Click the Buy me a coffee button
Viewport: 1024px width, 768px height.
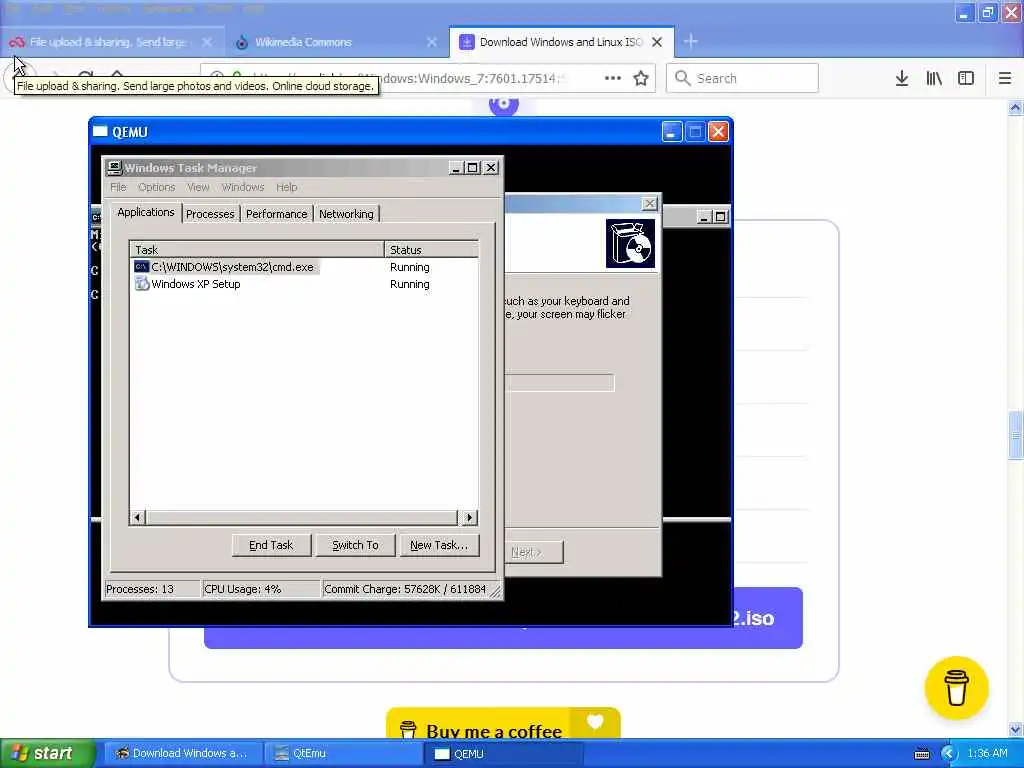pos(503,724)
